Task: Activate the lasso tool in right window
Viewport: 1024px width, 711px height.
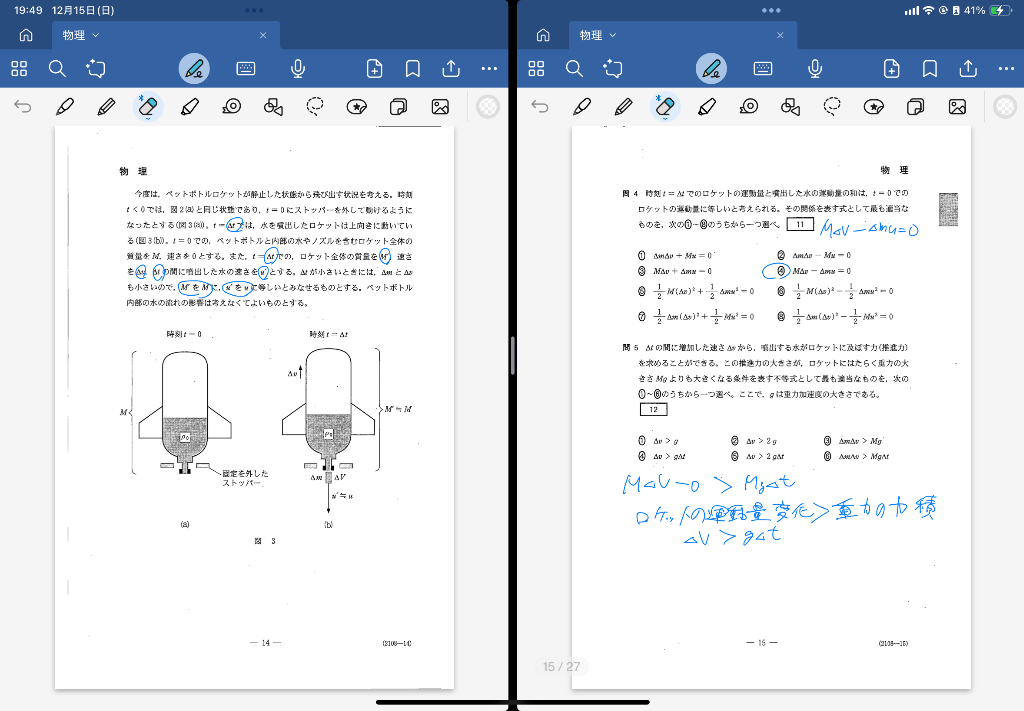Action: pyautogui.click(x=832, y=107)
